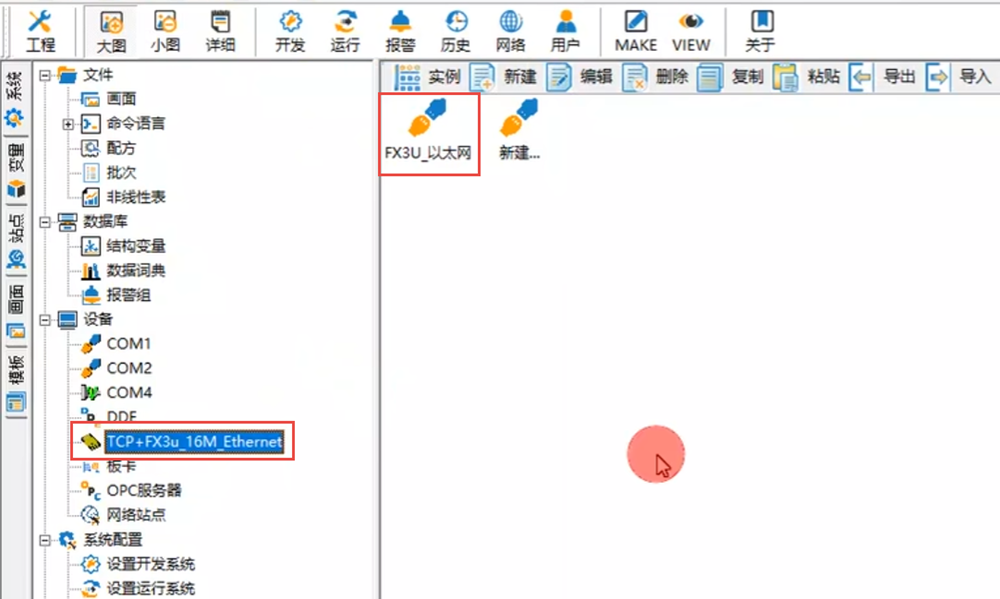
Task: Open the 历史 history configuration
Action: coord(455,31)
